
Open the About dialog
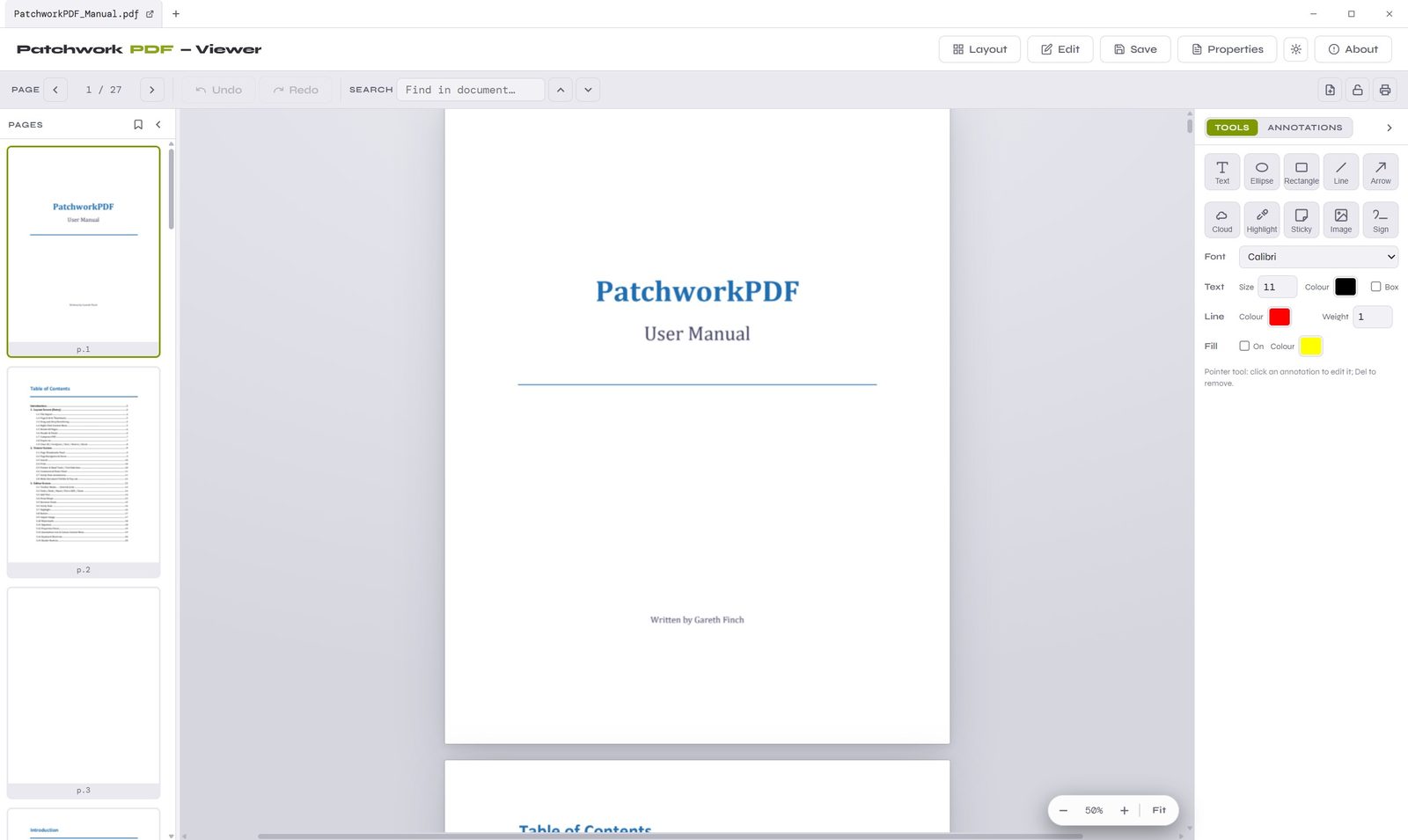pyautogui.click(x=1353, y=49)
